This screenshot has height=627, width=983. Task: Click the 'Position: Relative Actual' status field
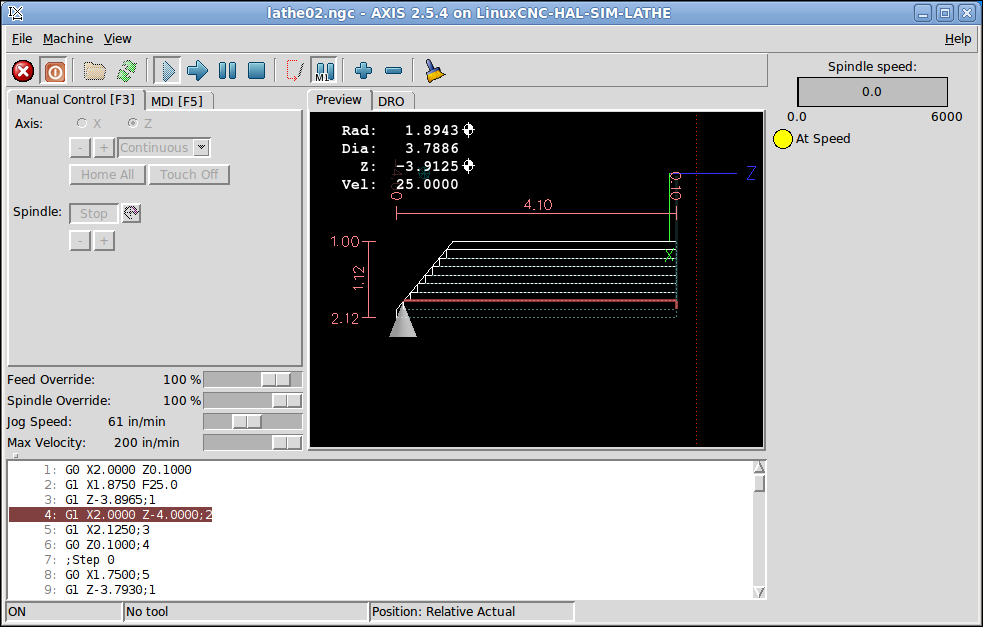(x=472, y=612)
